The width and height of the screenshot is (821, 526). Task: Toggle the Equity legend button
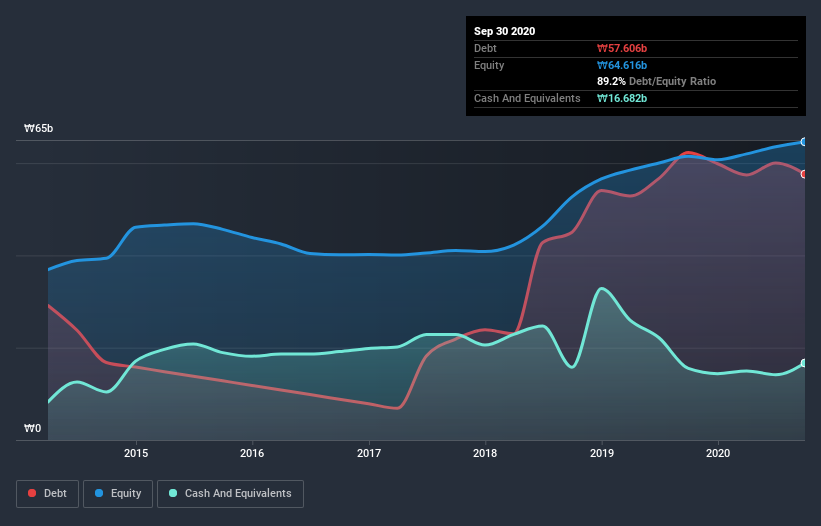pyautogui.click(x=118, y=494)
